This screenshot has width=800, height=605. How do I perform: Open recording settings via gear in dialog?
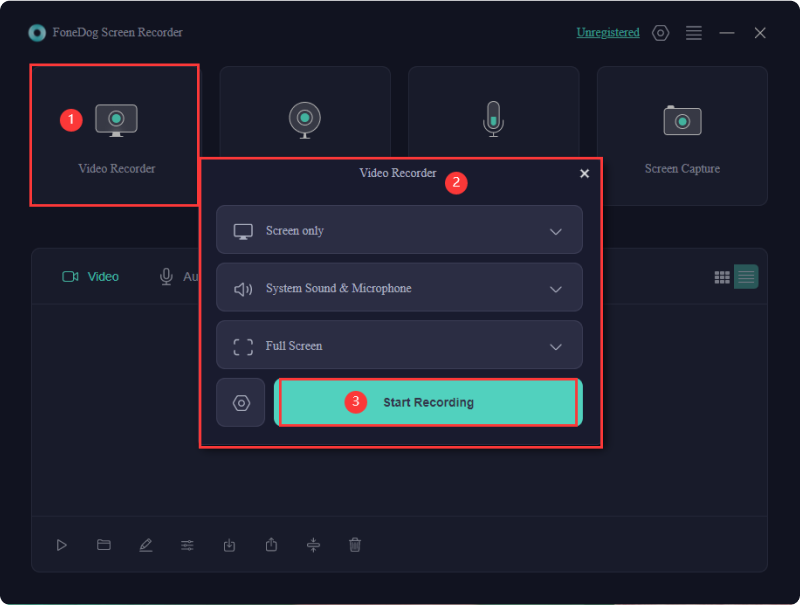pos(240,401)
